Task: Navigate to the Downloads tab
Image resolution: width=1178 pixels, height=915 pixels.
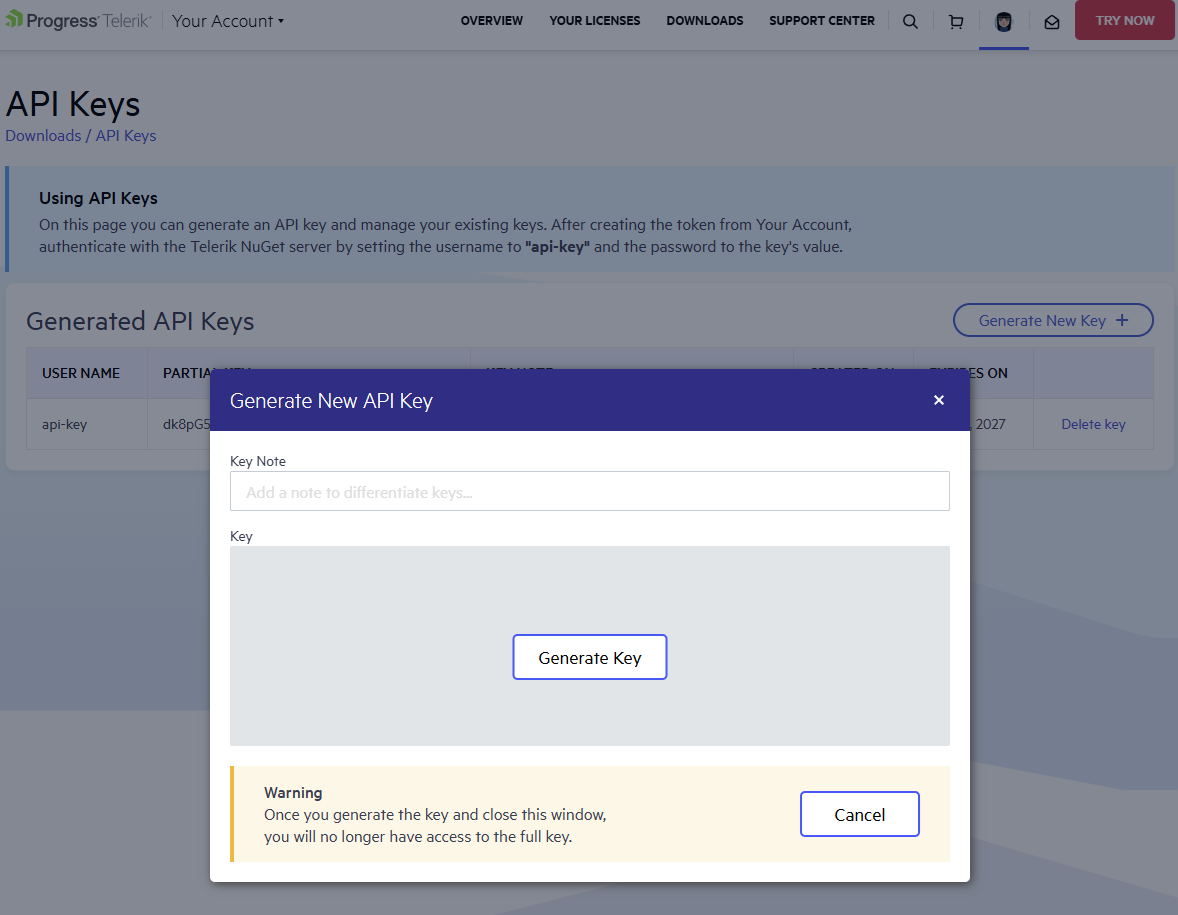Action: point(704,21)
